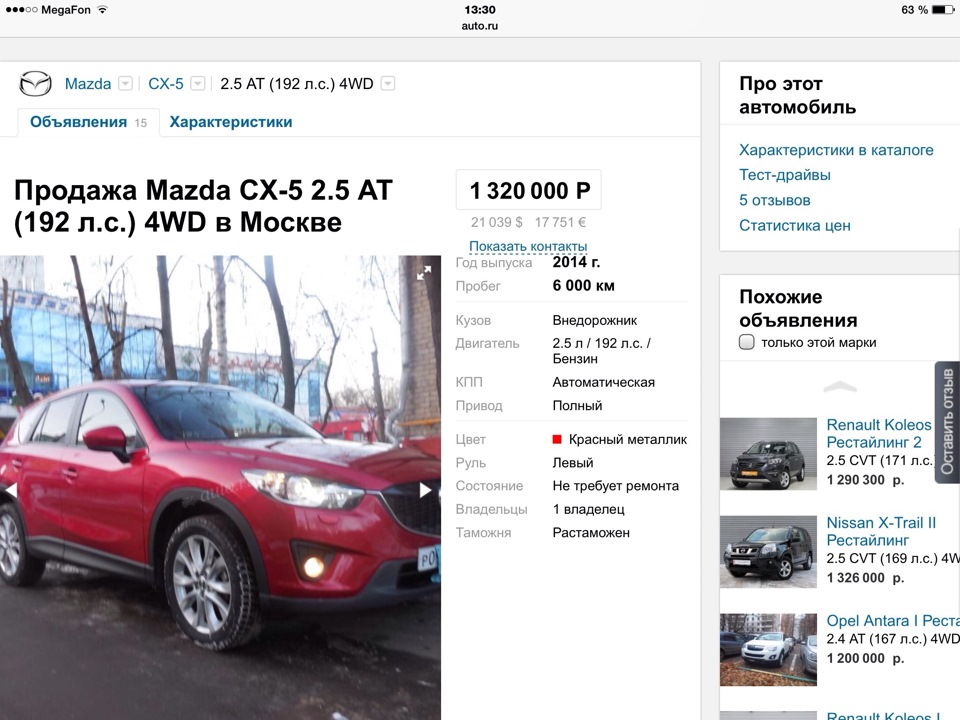The image size is (960, 720).
Task: Open the Nissan X-Trail II thumbnail
Action: tap(768, 552)
